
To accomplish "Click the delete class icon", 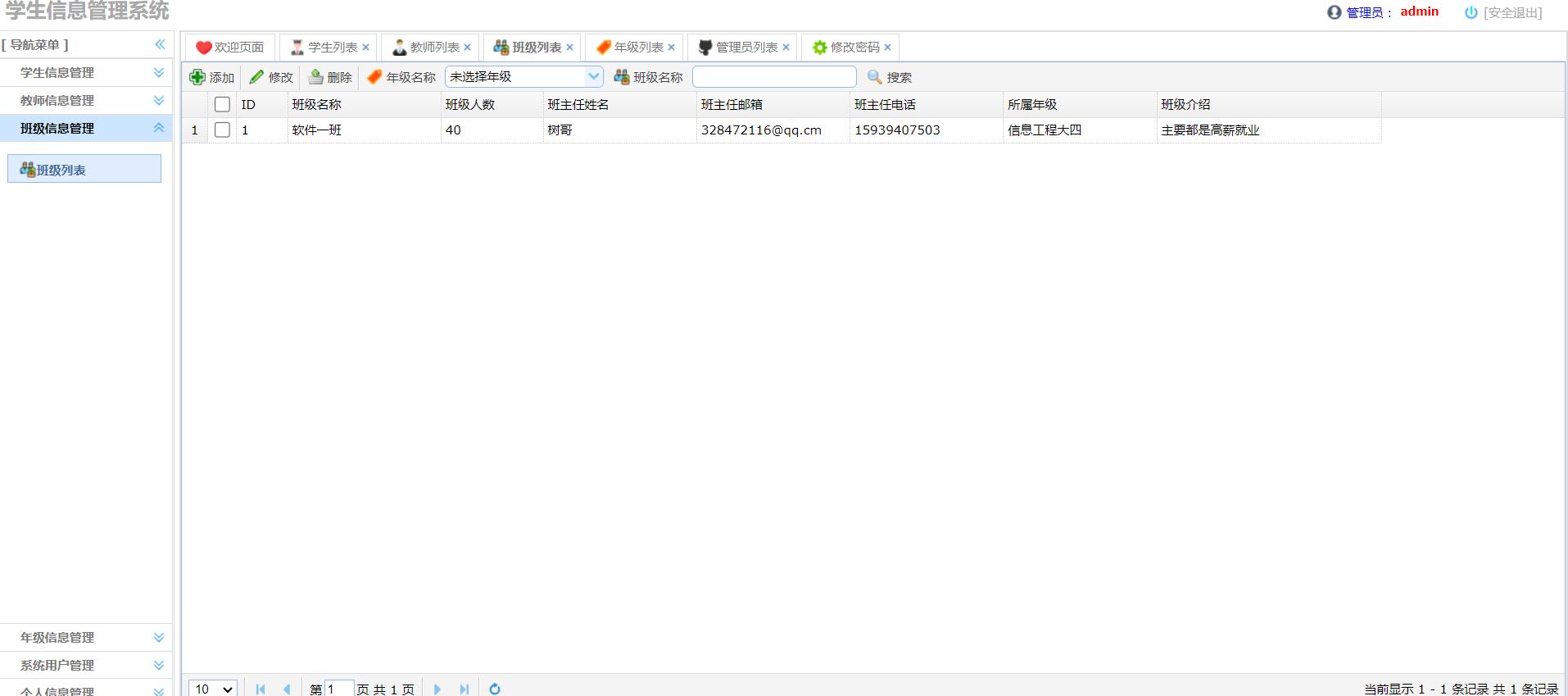I will pos(315,77).
